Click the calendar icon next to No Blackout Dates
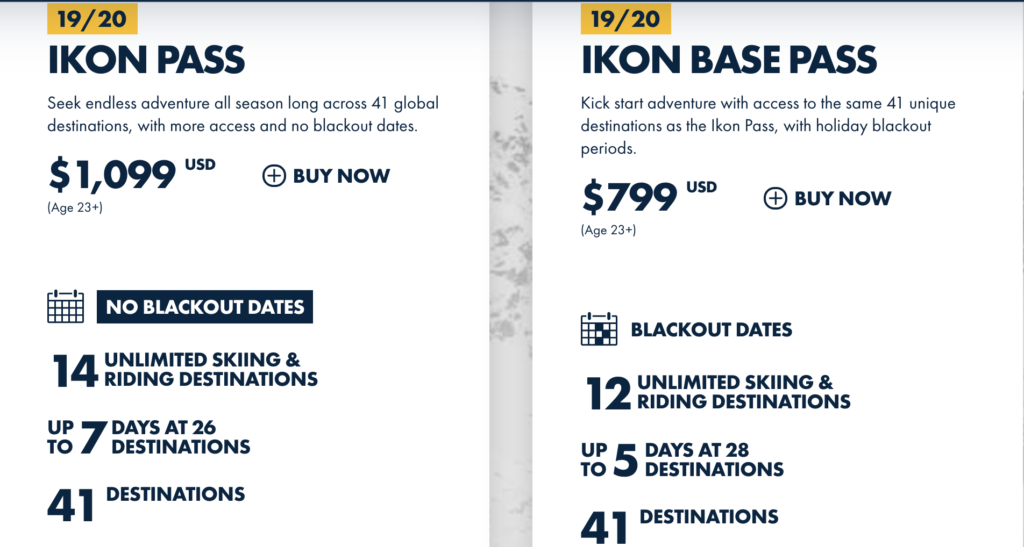 [x=66, y=307]
